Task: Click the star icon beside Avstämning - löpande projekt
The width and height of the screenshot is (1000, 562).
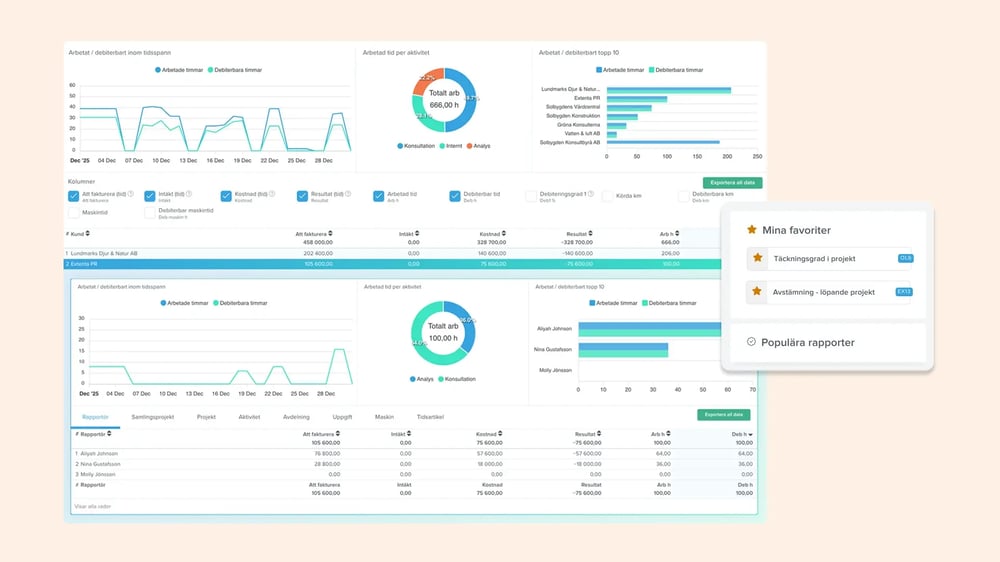Action: coord(757,292)
